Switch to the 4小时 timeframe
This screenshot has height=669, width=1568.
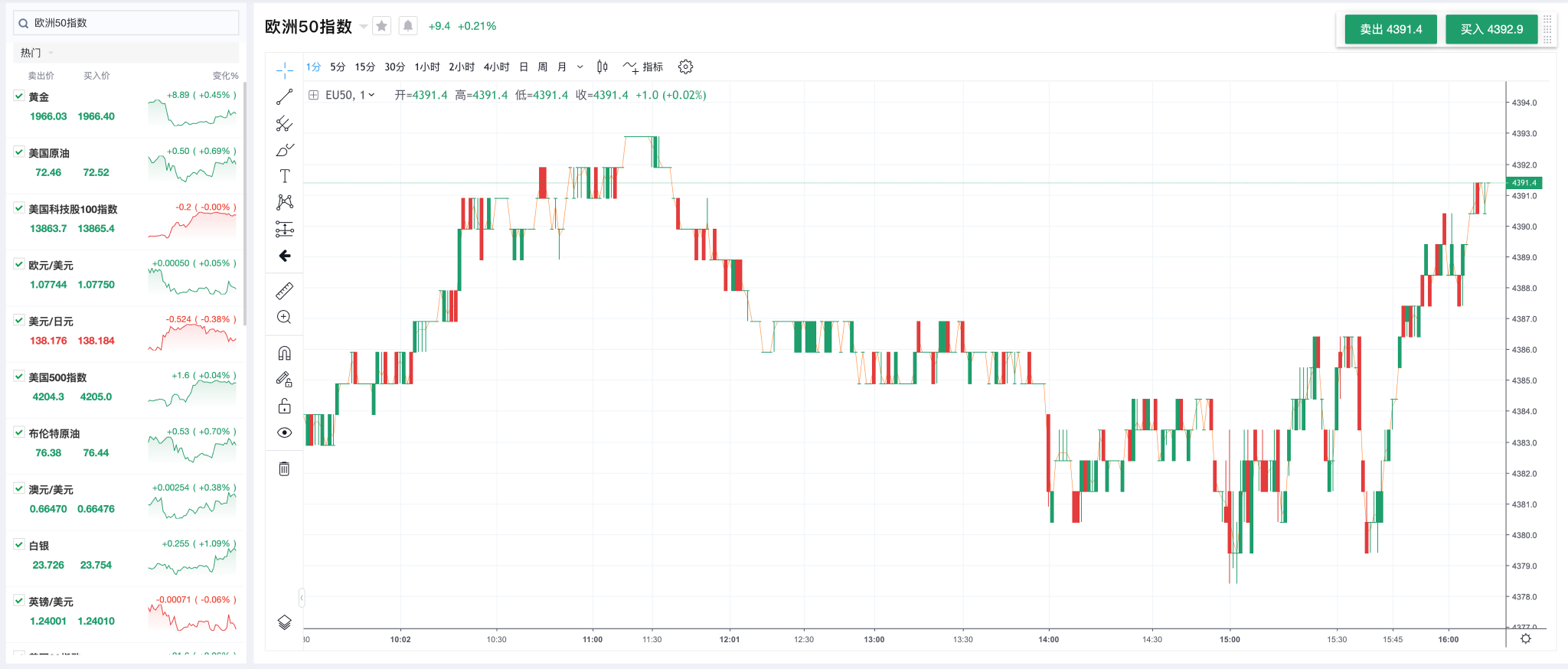click(496, 67)
